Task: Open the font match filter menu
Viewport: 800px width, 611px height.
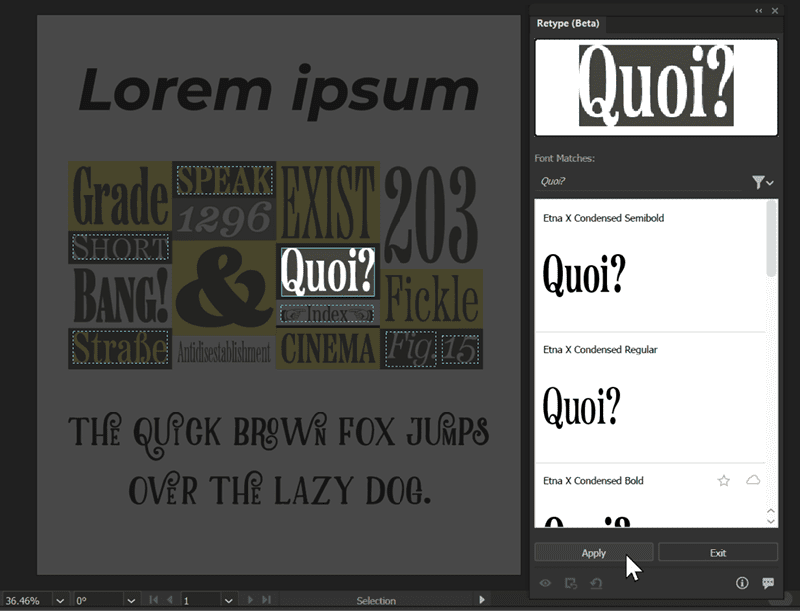Action: click(762, 182)
